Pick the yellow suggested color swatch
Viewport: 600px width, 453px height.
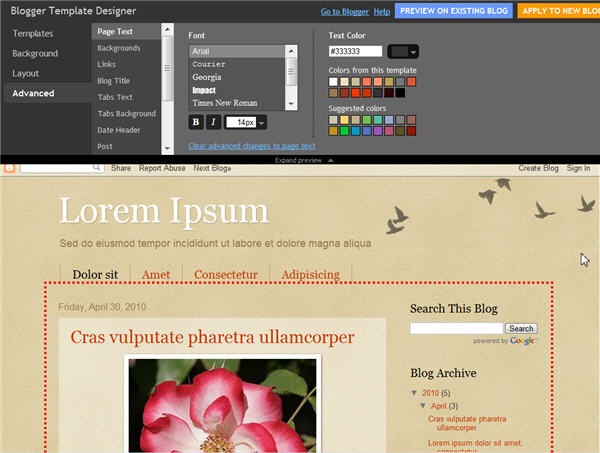(344, 120)
